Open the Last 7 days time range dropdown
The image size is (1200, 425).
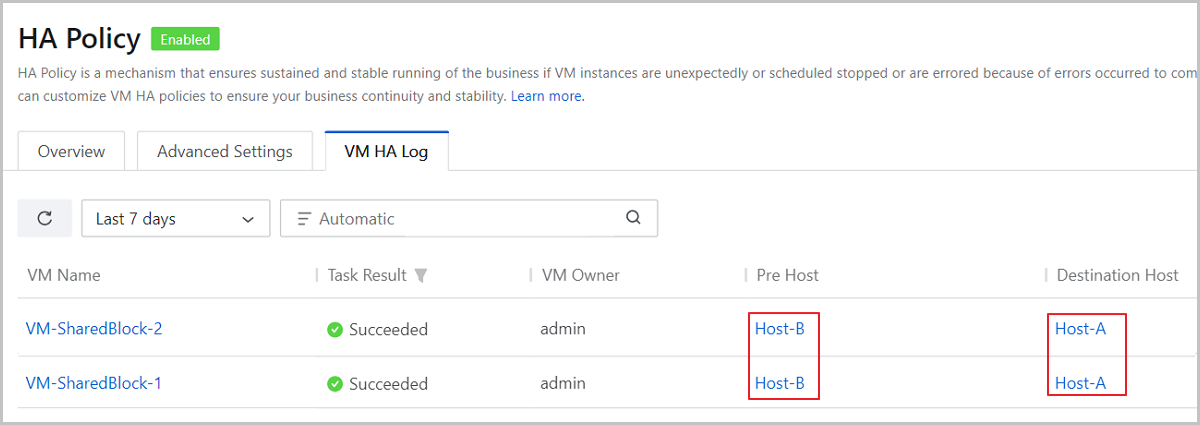pos(175,219)
